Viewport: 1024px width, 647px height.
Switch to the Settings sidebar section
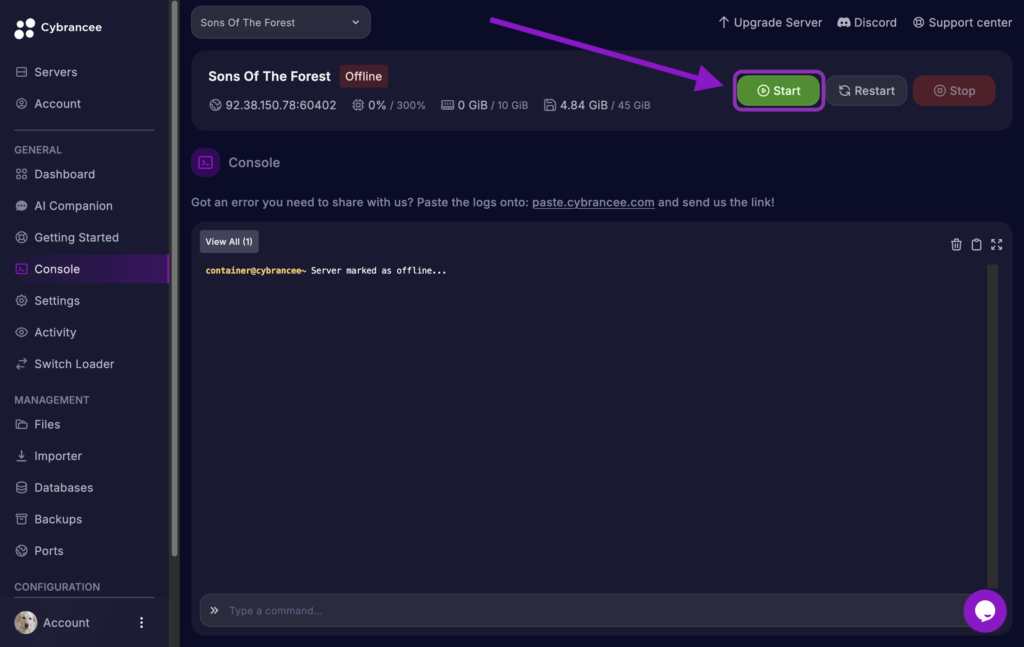[56, 300]
